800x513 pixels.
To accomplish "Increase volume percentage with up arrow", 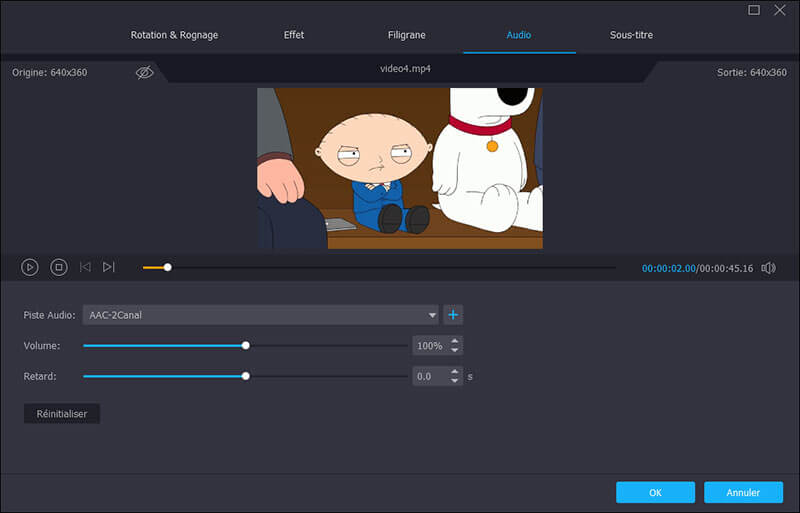I will point(455,341).
